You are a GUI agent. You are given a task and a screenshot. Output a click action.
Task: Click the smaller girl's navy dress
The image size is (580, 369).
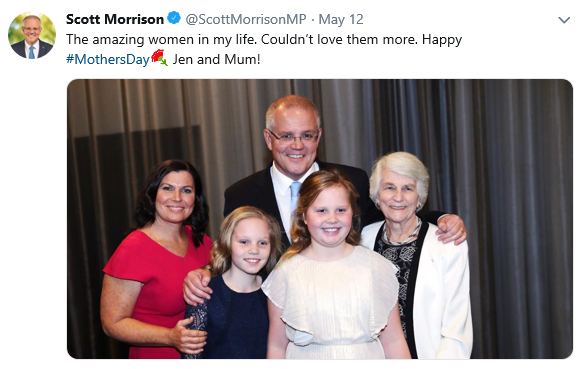pos(229,318)
